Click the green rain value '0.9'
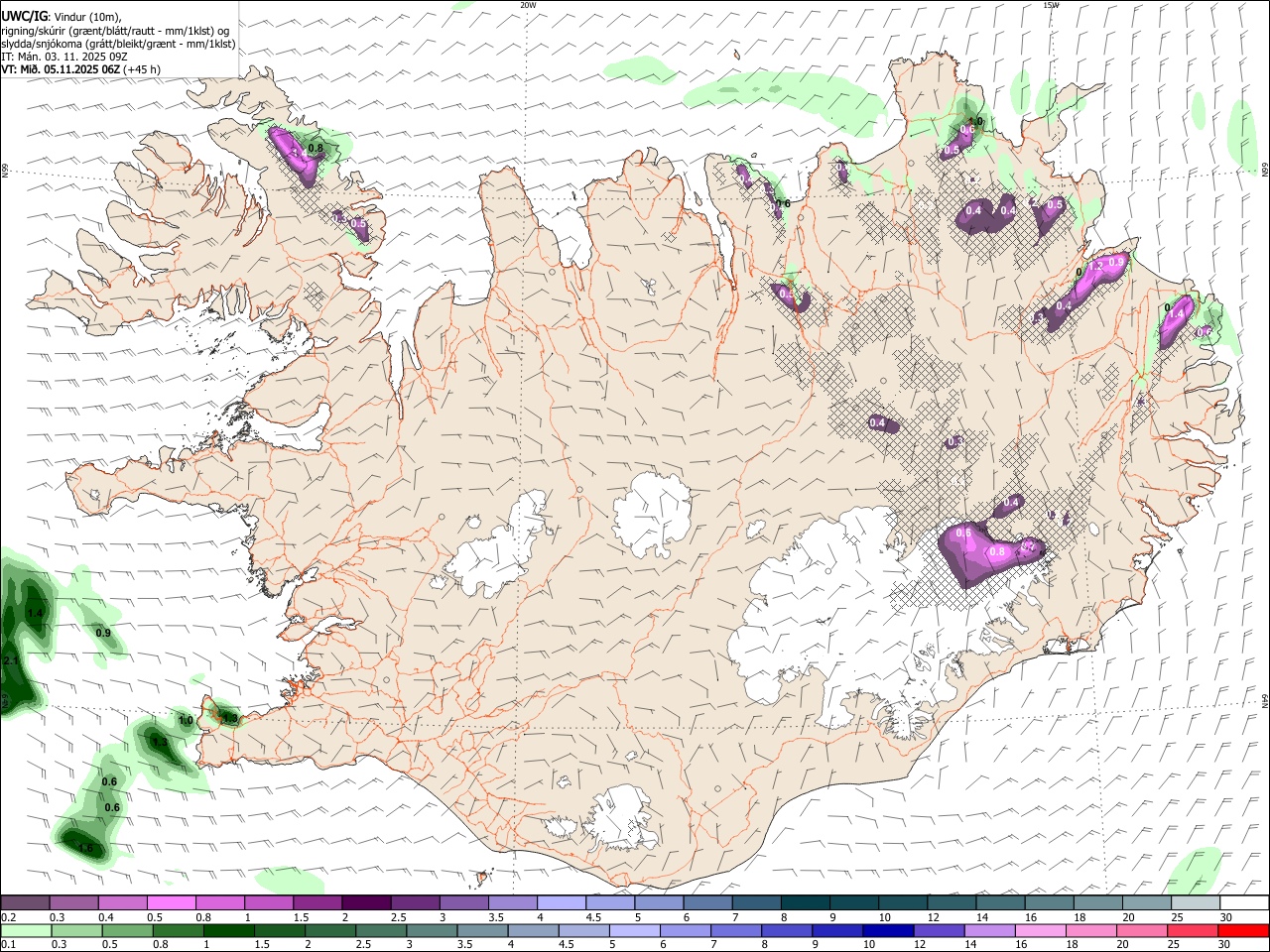1270x952 pixels. [x=103, y=633]
